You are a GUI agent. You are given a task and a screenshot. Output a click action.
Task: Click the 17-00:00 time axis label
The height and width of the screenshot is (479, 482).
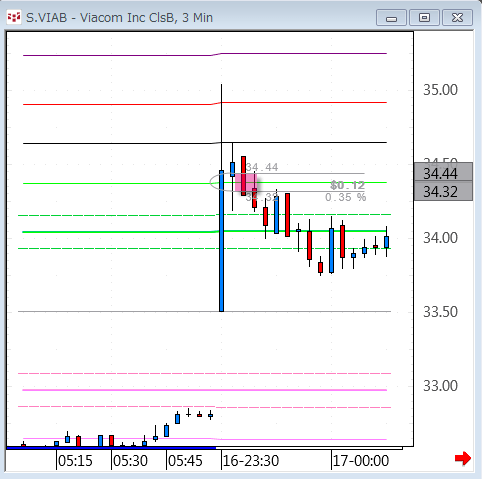click(361, 461)
